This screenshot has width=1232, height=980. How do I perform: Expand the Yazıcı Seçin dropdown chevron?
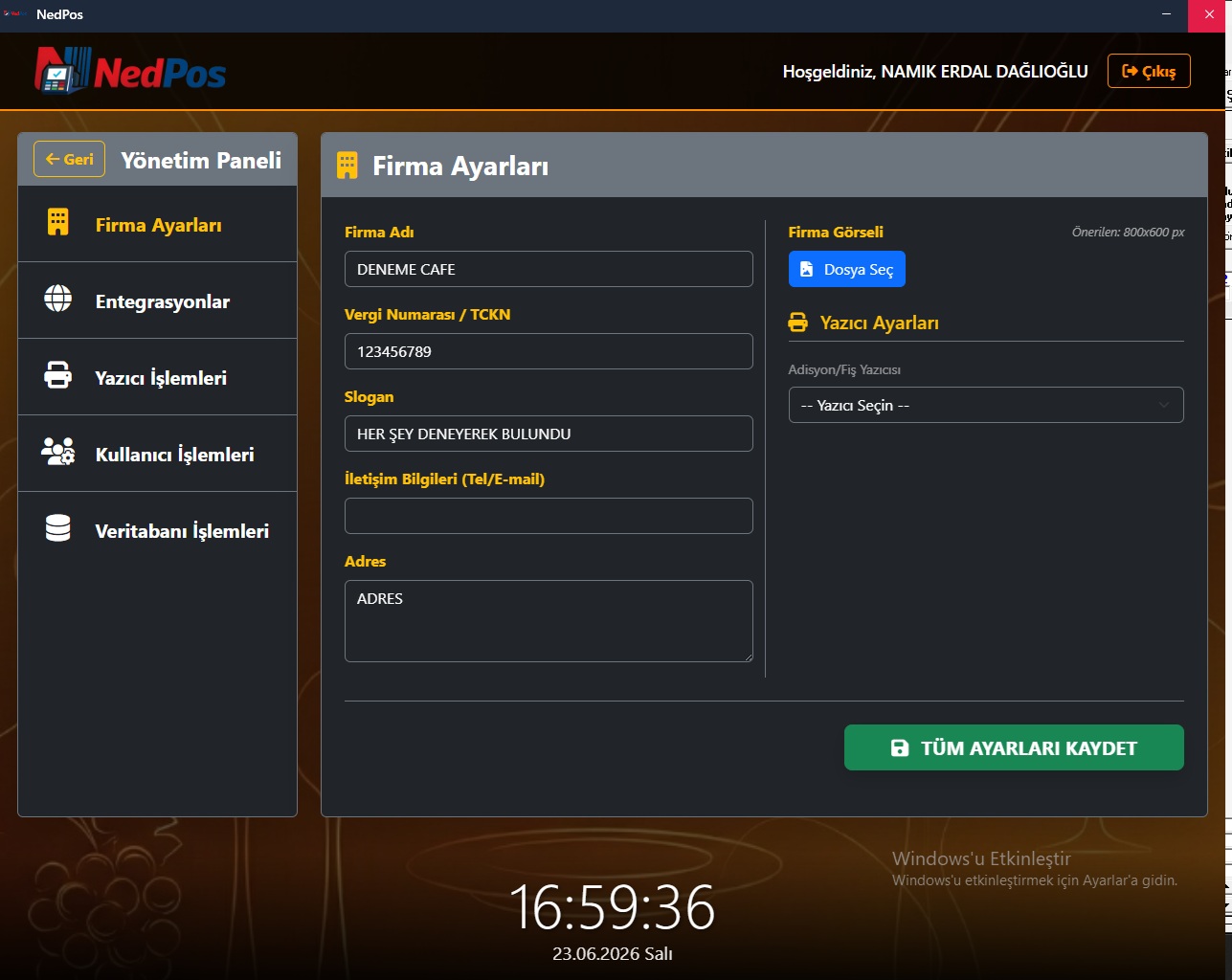pyautogui.click(x=1164, y=405)
